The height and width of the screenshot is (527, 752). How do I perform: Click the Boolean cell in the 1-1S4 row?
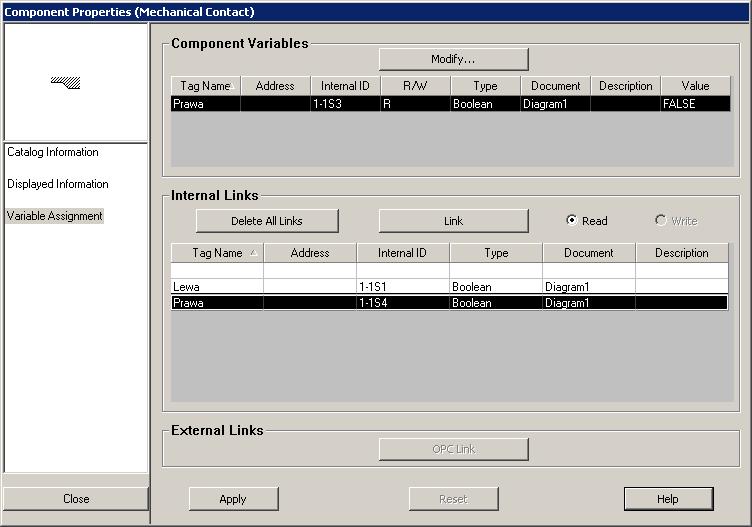pyautogui.click(x=496, y=303)
